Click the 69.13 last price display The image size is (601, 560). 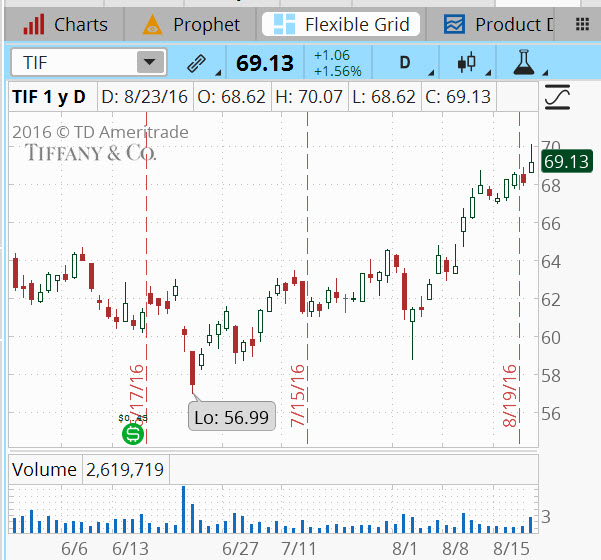pyautogui.click(x=265, y=63)
